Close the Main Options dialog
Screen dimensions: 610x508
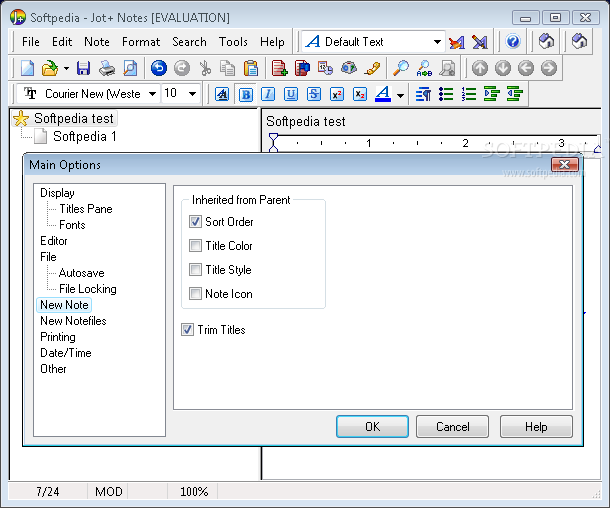(x=564, y=165)
